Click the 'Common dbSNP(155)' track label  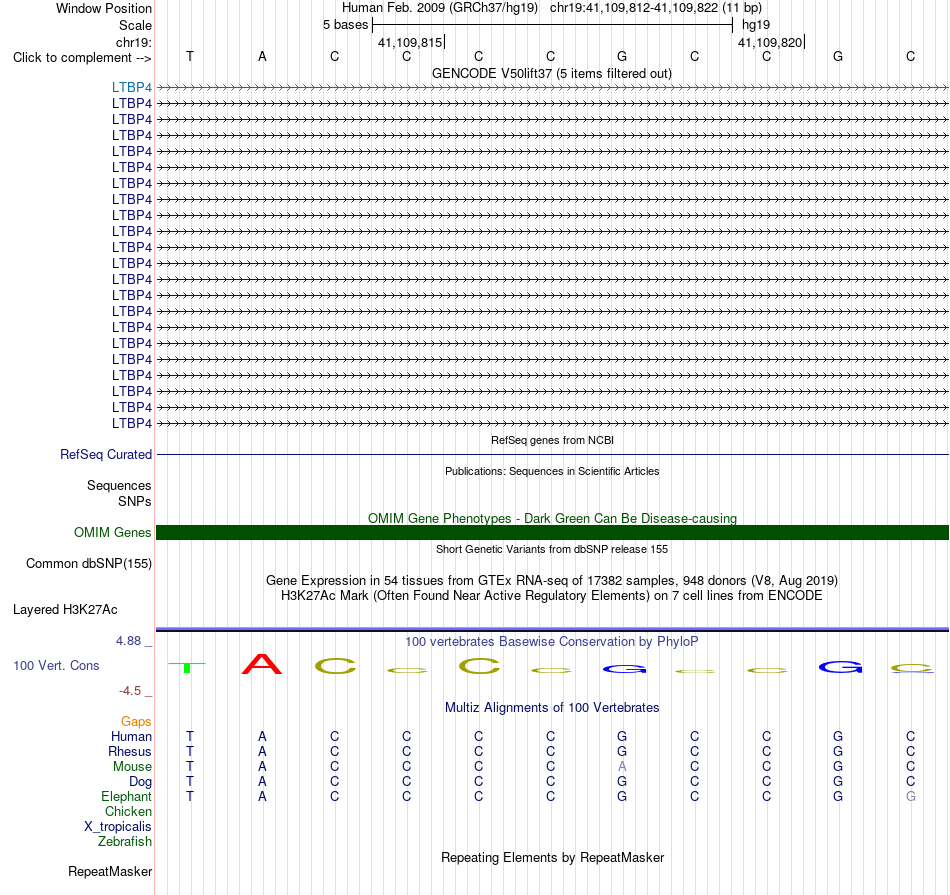(89, 564)
